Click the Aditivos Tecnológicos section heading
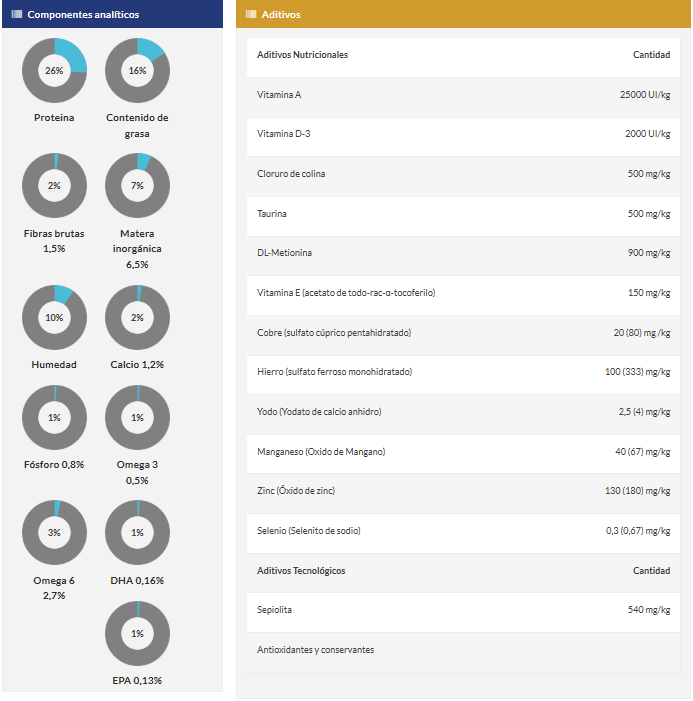 click(301, 571)
